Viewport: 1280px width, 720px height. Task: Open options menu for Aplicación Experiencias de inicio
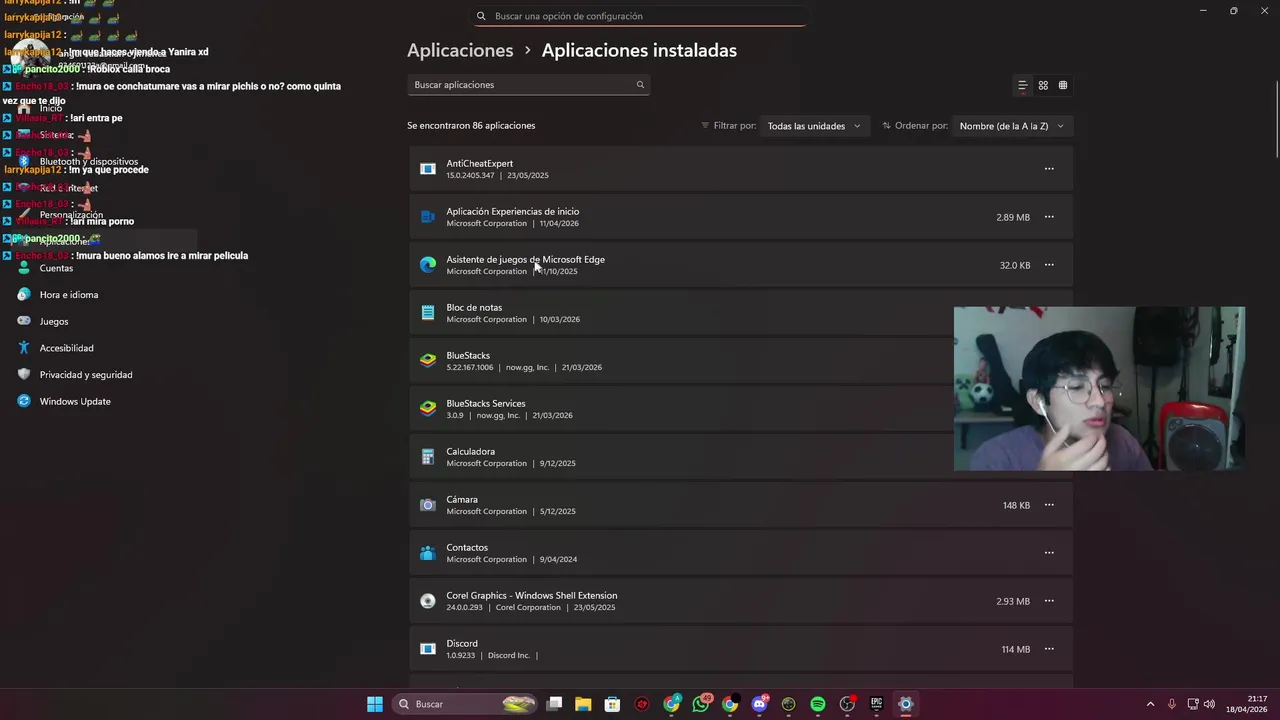[x=1049, y=217]
